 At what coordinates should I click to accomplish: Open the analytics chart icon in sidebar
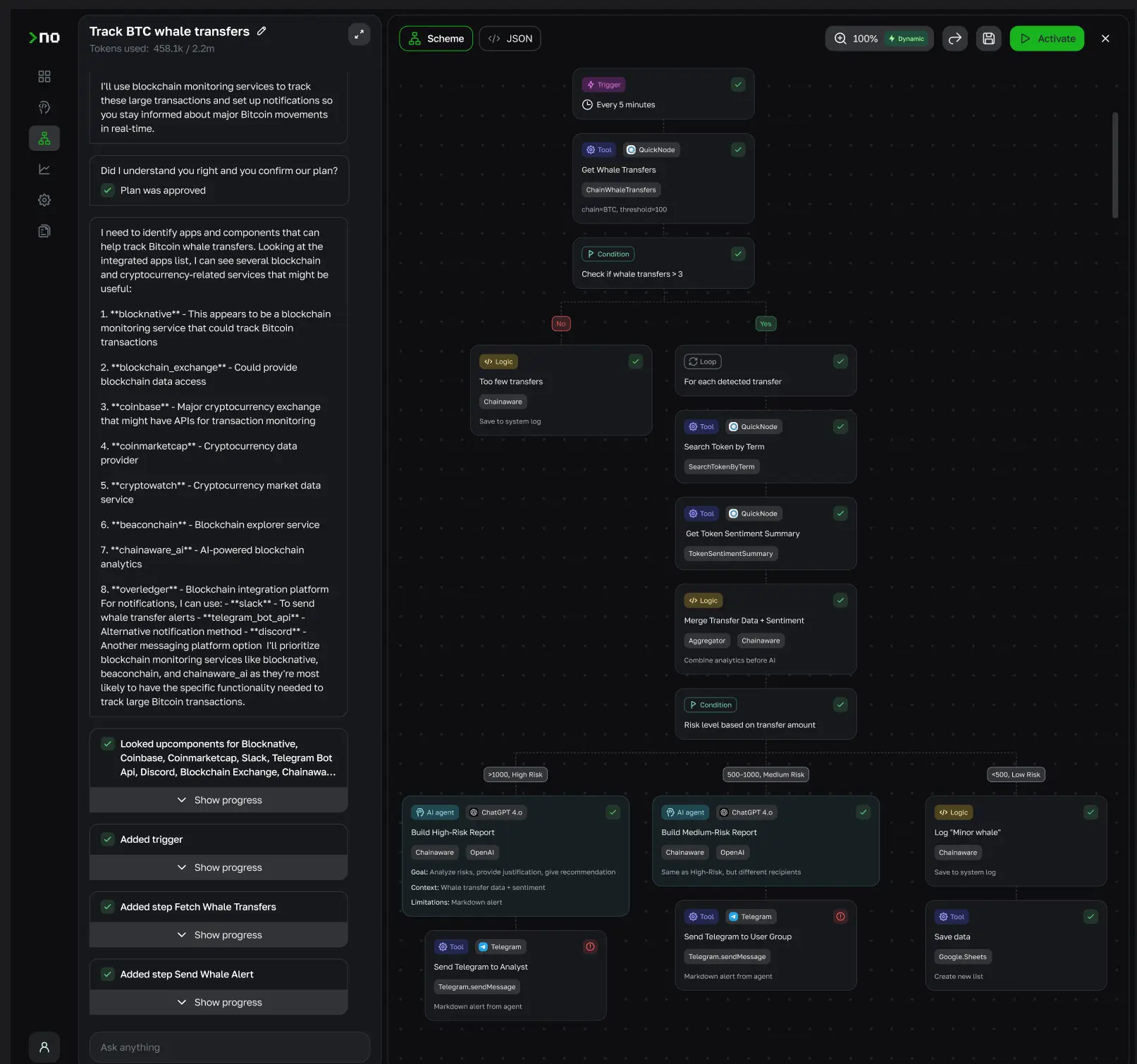pyautogui.click(x=44, y=169)
